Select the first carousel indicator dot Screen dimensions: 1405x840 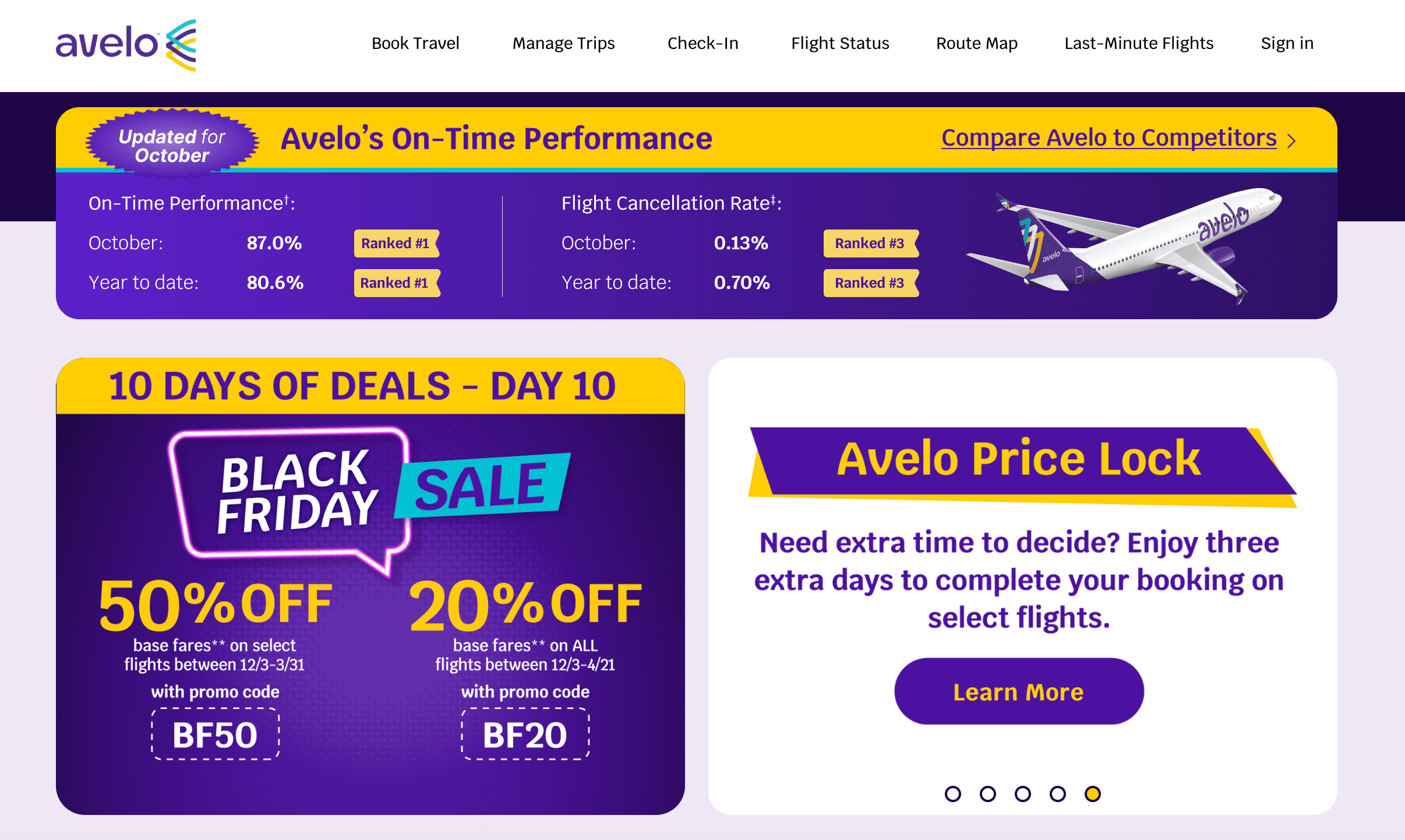click(954, 793)
